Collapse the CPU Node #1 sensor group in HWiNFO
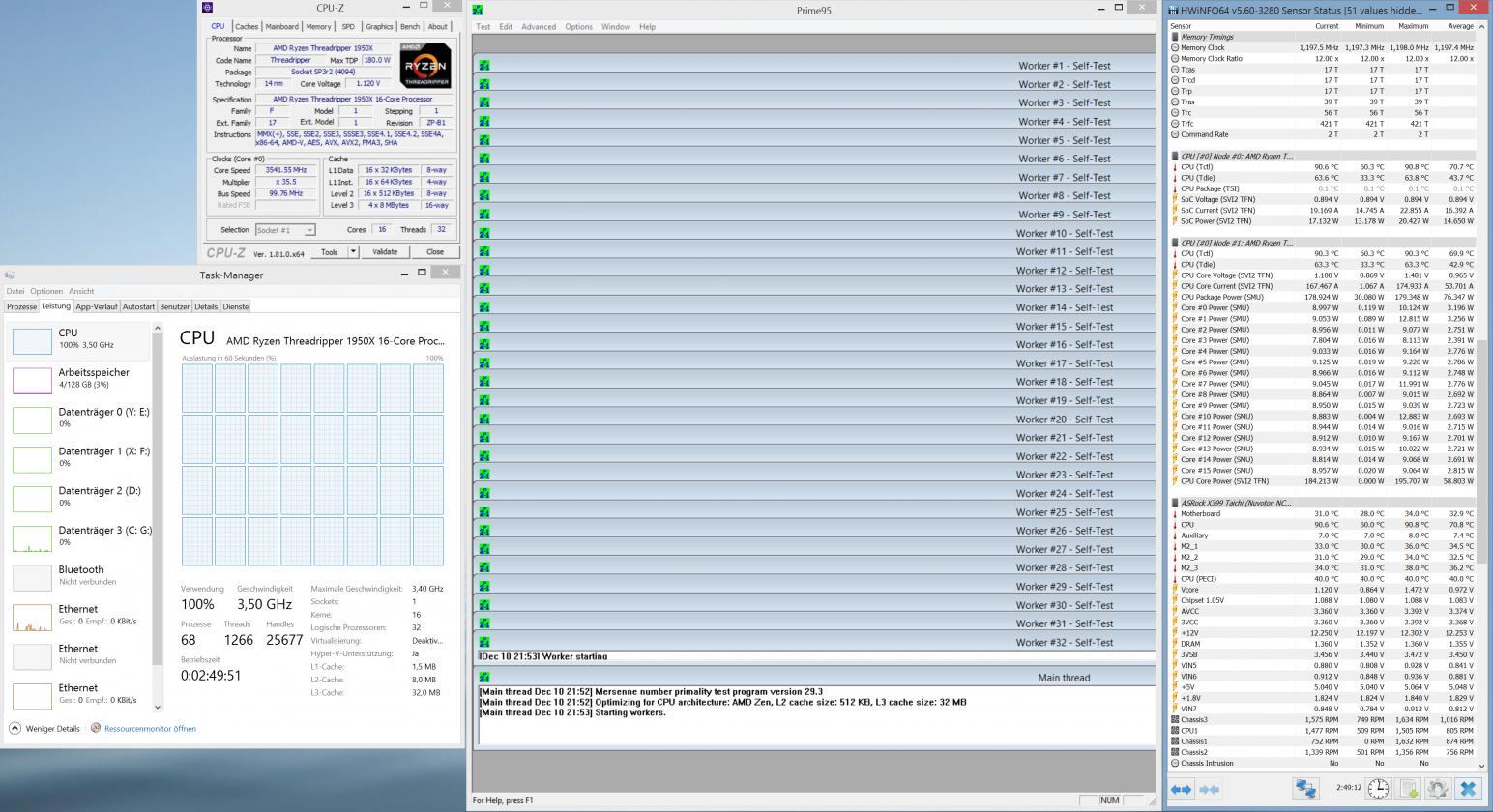1493x812 pixels. [x=1175, y=243]
